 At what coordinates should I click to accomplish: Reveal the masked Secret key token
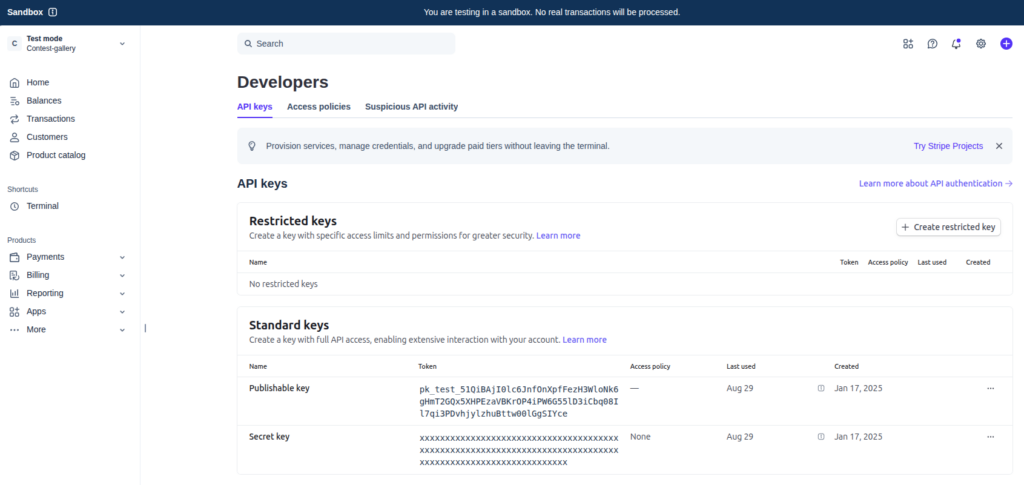click(x=519, y=450)
